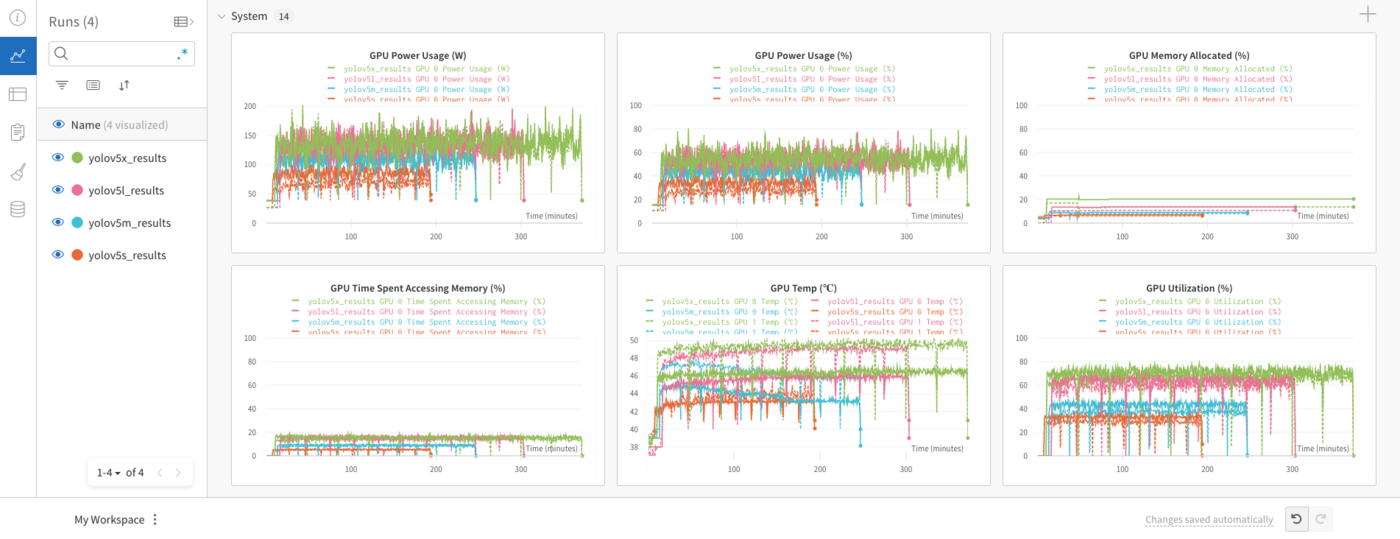Click the add panel plus button
Image resolution: width=1400 pixels, height=539 pixels.
pyautogui.click(x=1368, y=14)
